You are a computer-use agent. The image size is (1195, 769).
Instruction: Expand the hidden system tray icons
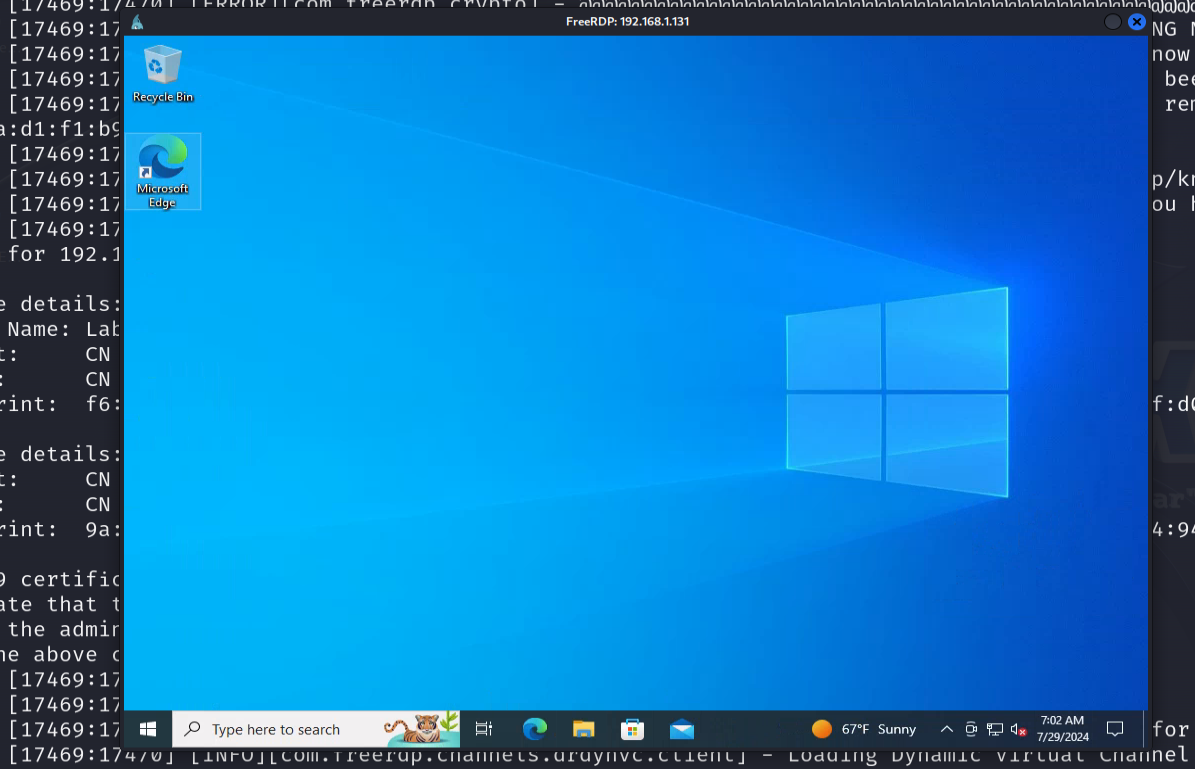(x=946, y=729)
